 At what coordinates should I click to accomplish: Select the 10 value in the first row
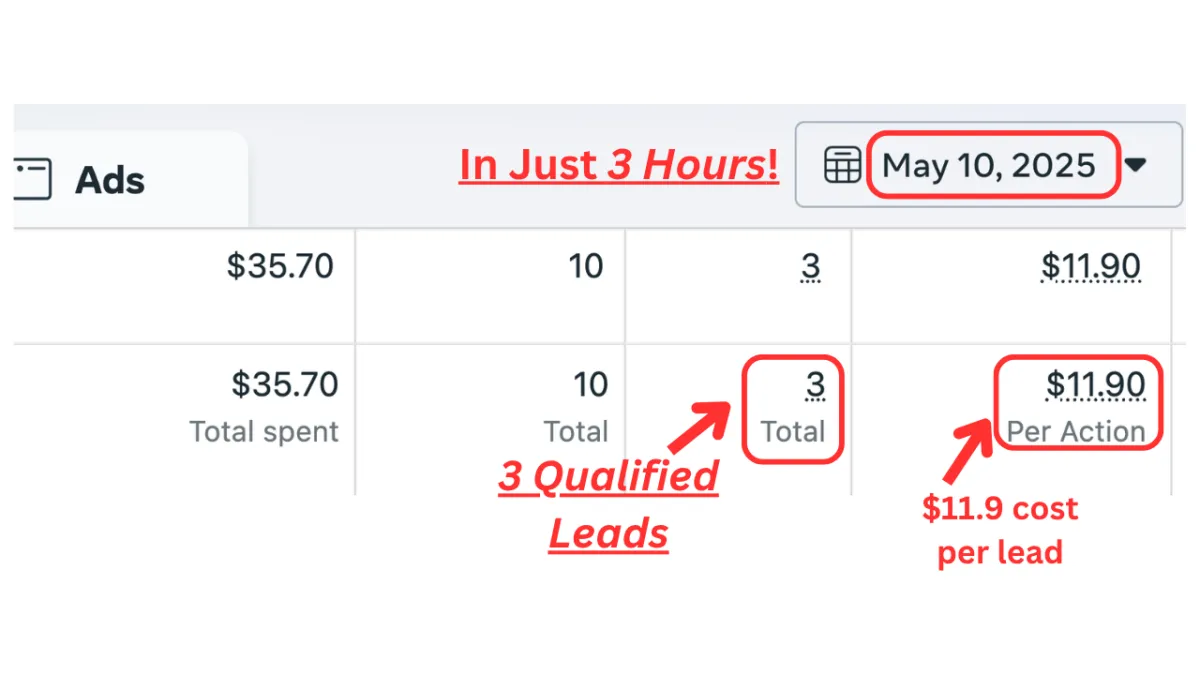click(x=586, y=266)
